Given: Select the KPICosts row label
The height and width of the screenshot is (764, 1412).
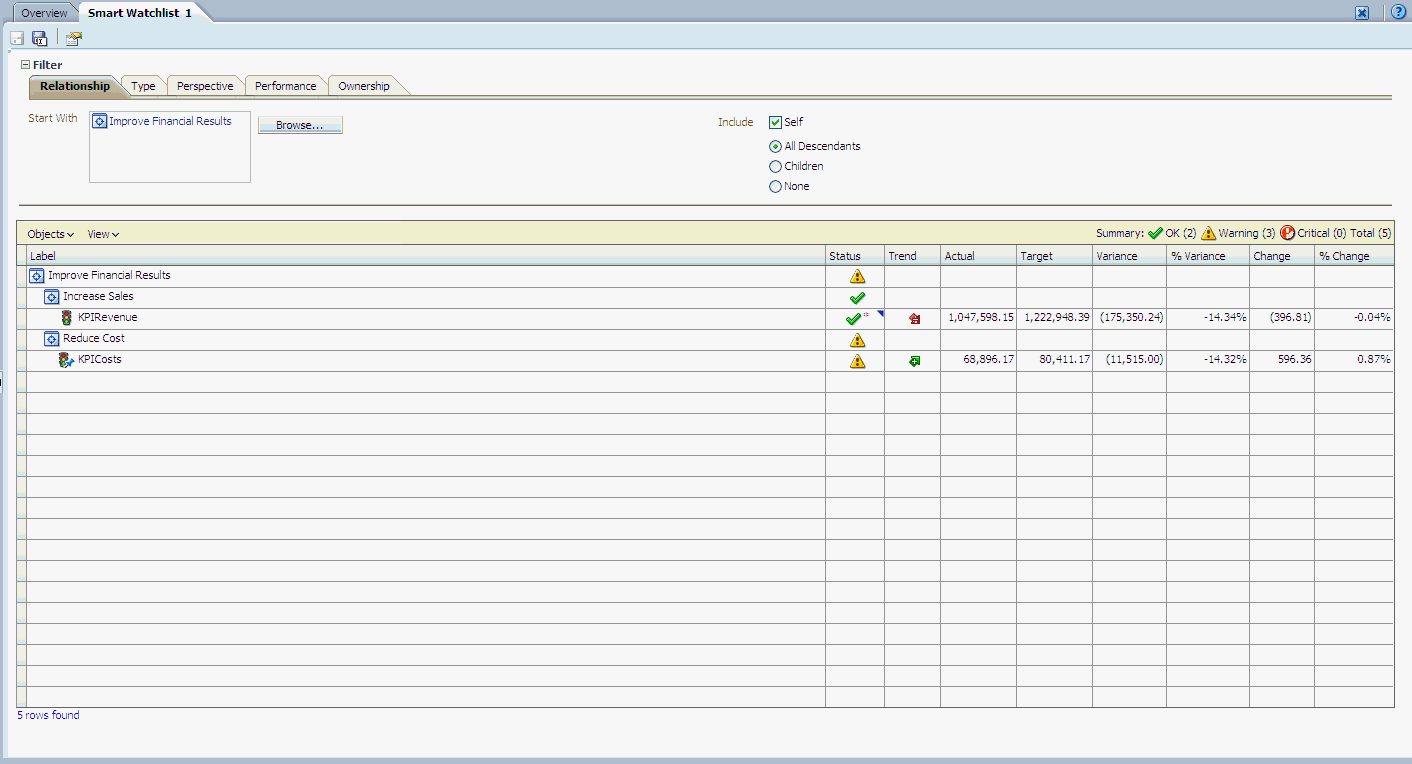Looking at the screenshot, I should tap(100, 360).
